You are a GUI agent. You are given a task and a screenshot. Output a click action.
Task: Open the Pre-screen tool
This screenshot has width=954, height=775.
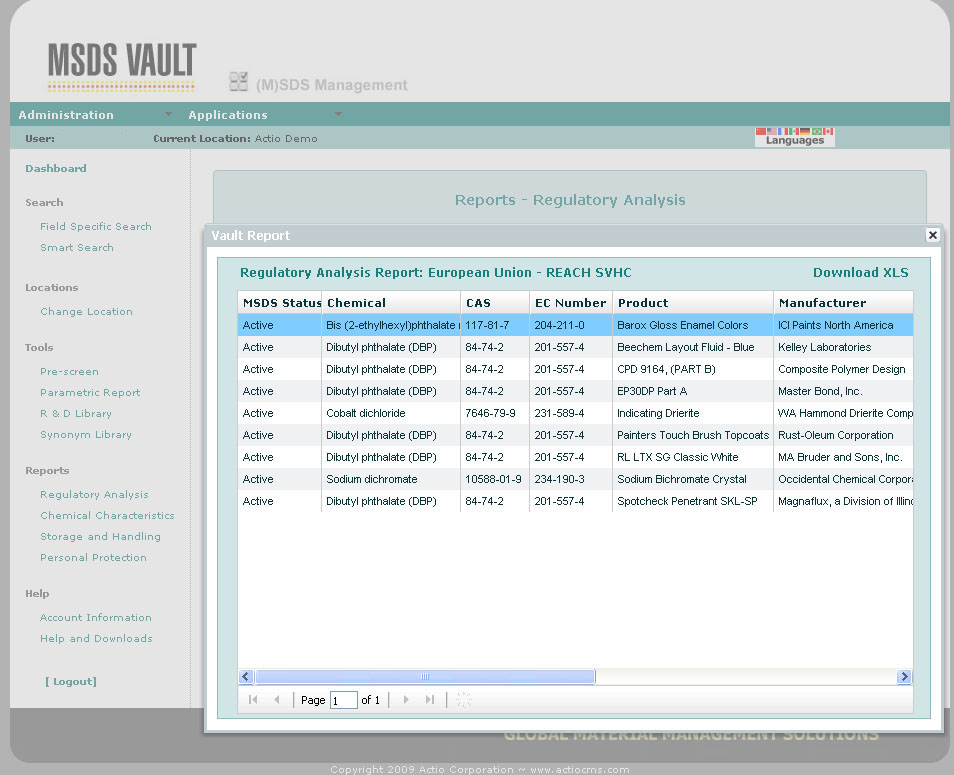69,372
